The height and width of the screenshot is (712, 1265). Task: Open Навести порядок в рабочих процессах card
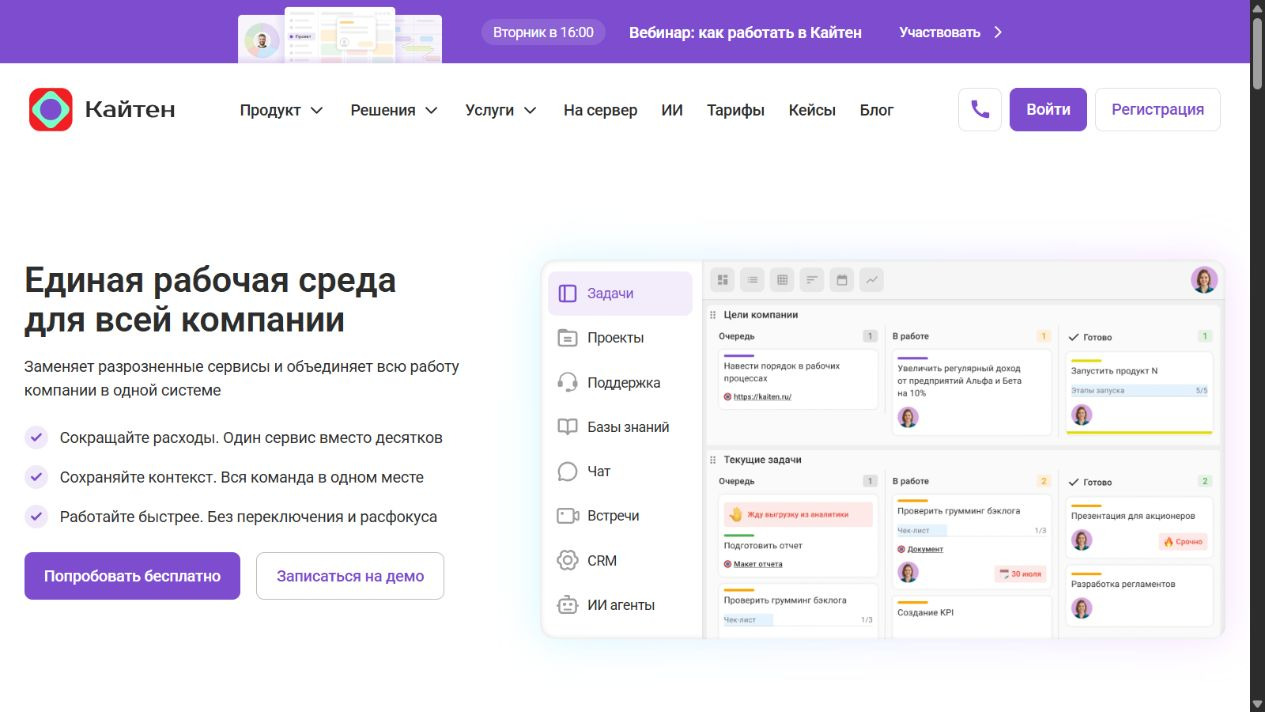tap(797, 378)
